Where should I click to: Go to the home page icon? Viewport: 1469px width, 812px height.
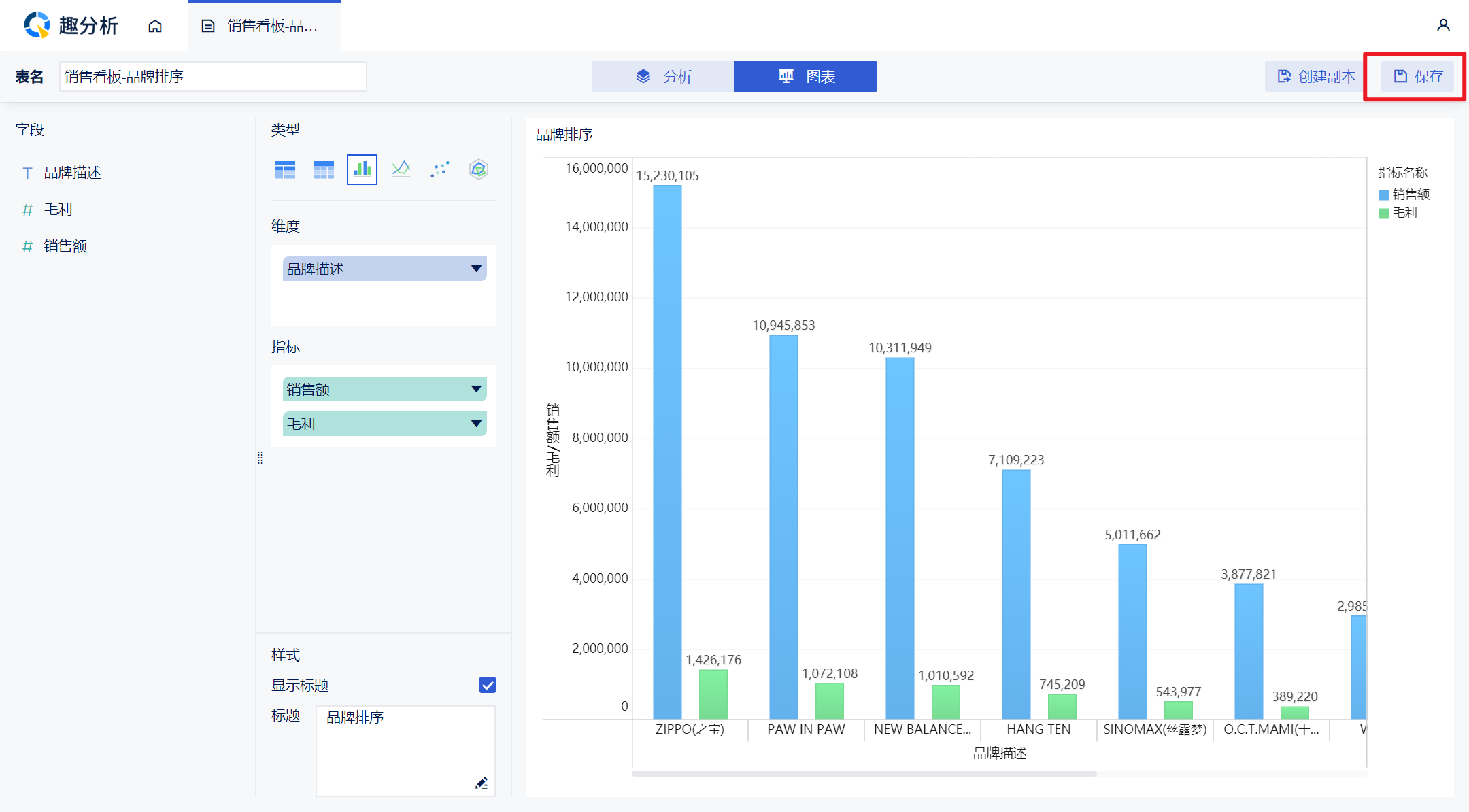[x=155, y=26]
